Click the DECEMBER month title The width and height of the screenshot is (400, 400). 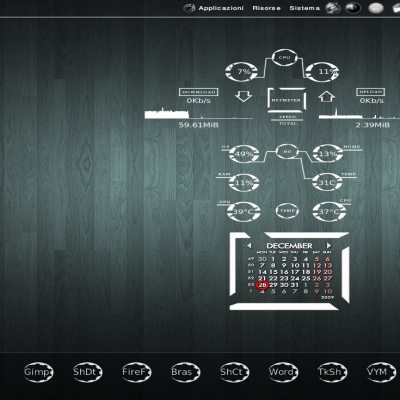[289, 246]
